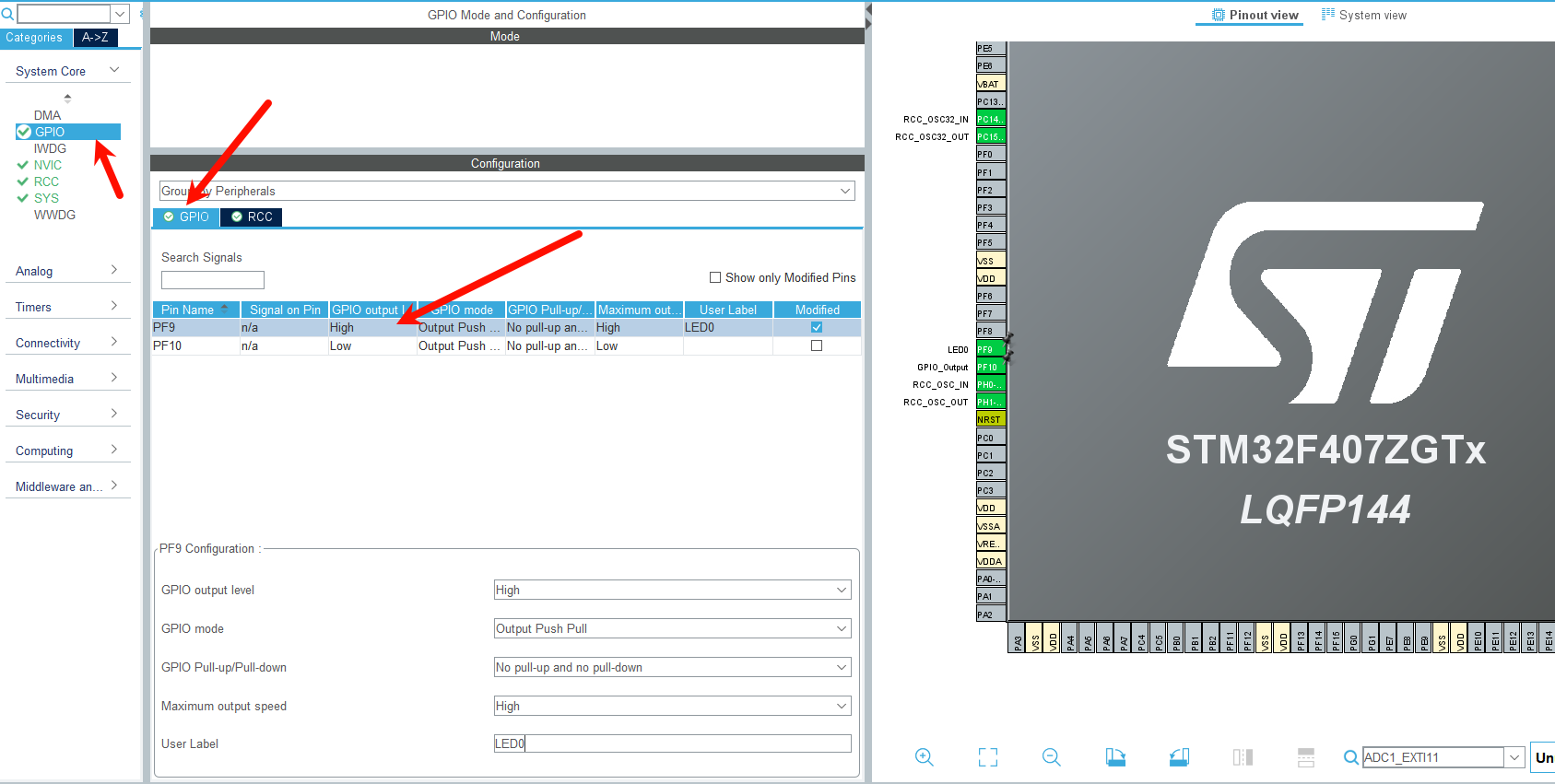
Task: Switch to the Categories tab
Action: (x=36, y=38)
